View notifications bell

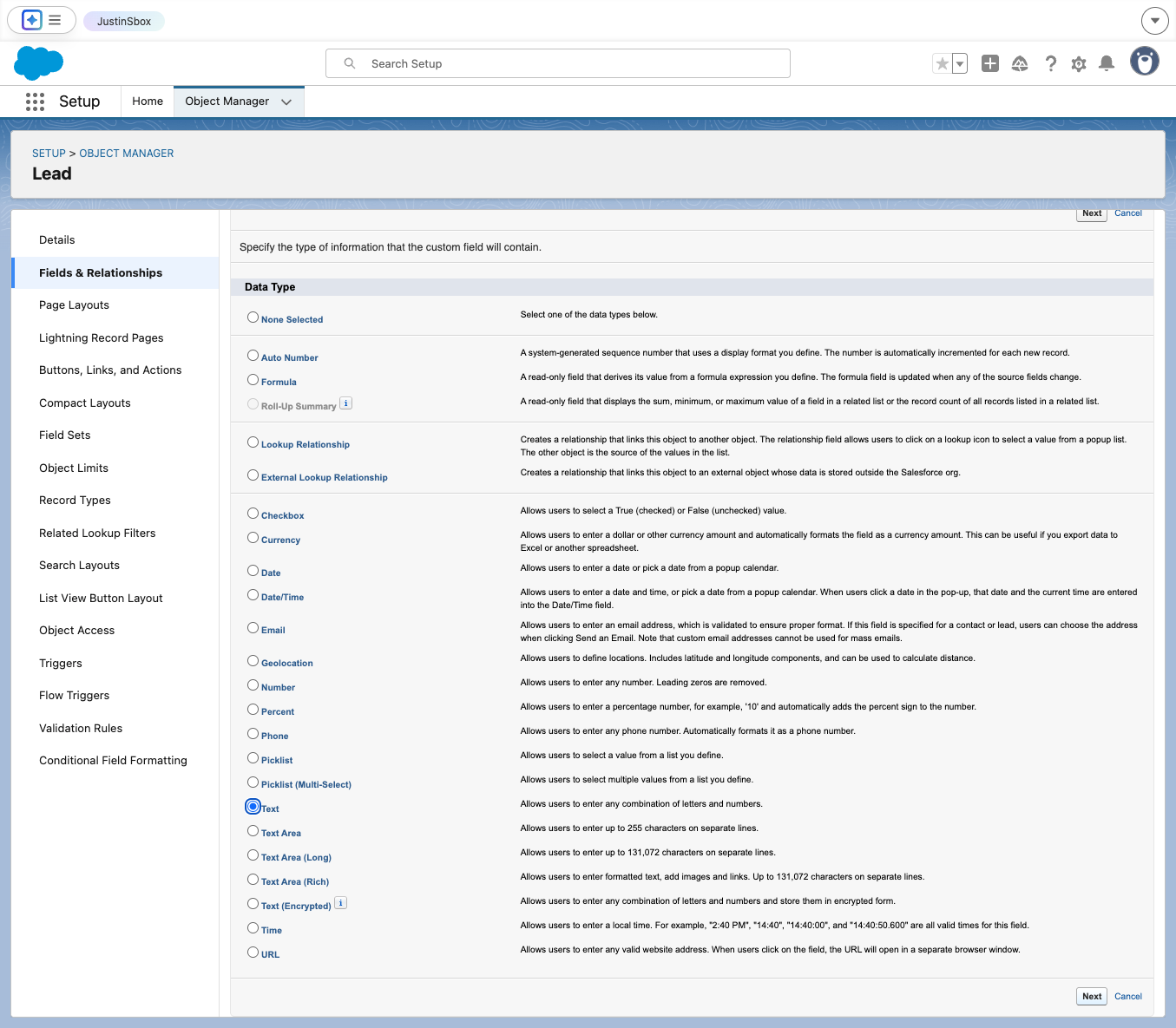pos(1107,63)
